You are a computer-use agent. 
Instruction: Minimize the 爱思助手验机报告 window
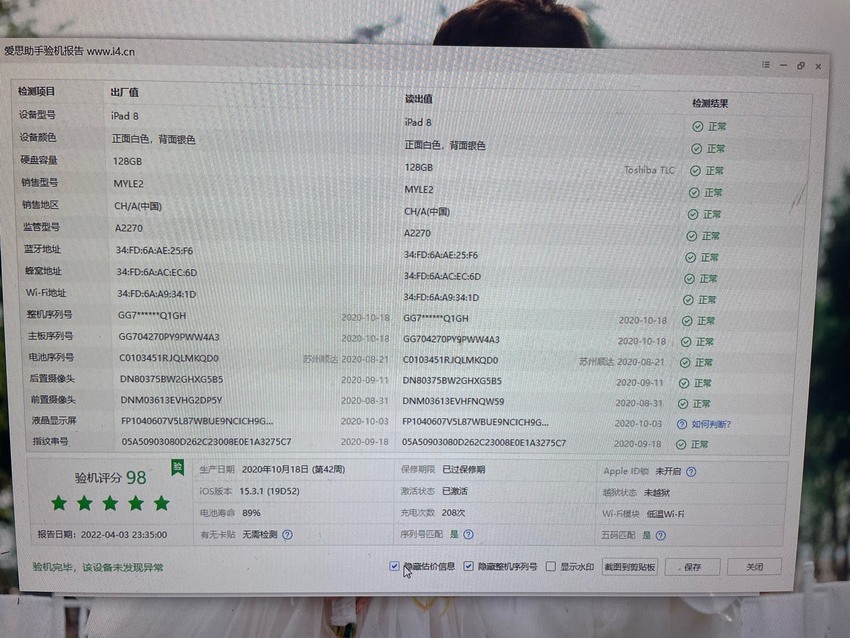pos(783,65)
